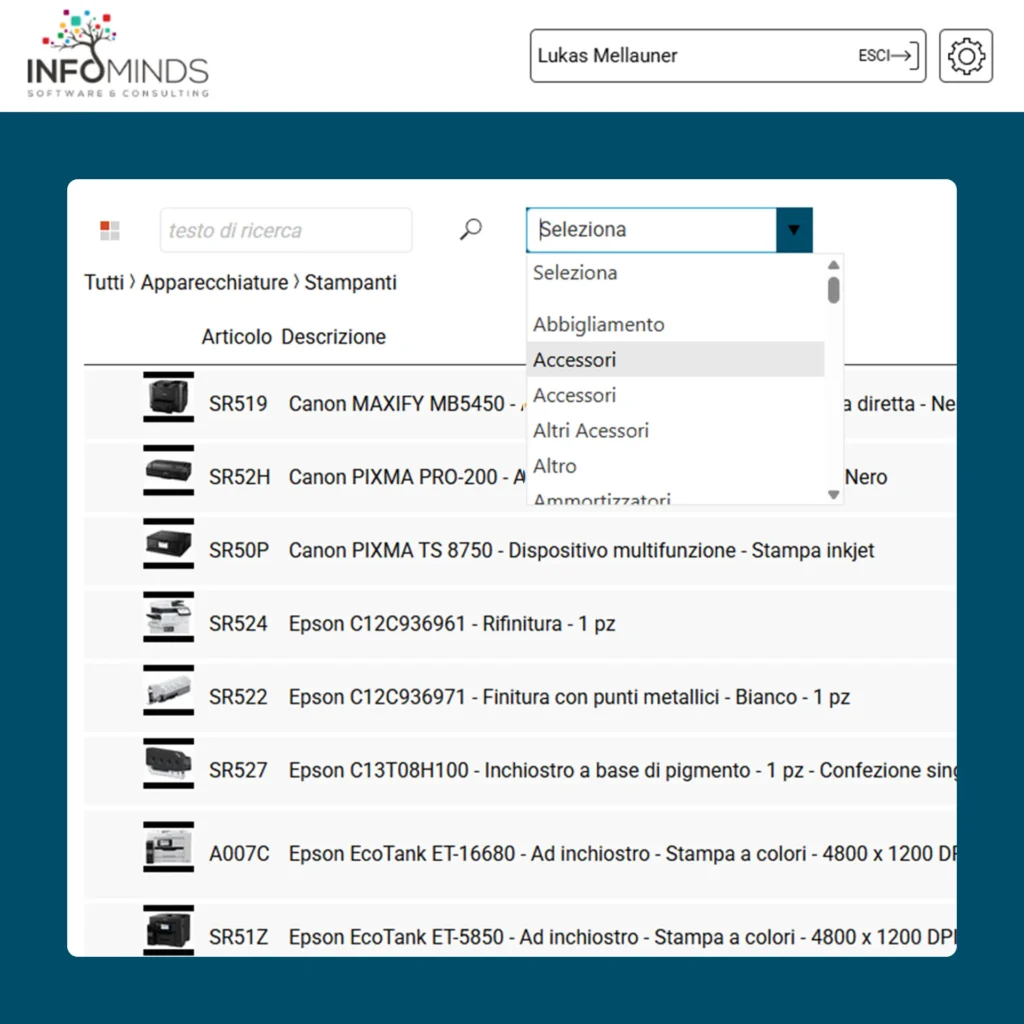
Task: Open the settings gear icon
Action: coord(966,56)
